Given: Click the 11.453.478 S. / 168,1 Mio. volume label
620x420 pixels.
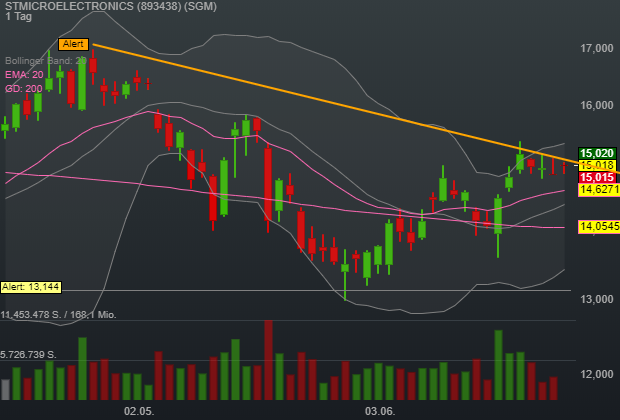Looking at the screenshot, I should pyautogui.click(x=59, y=315).
